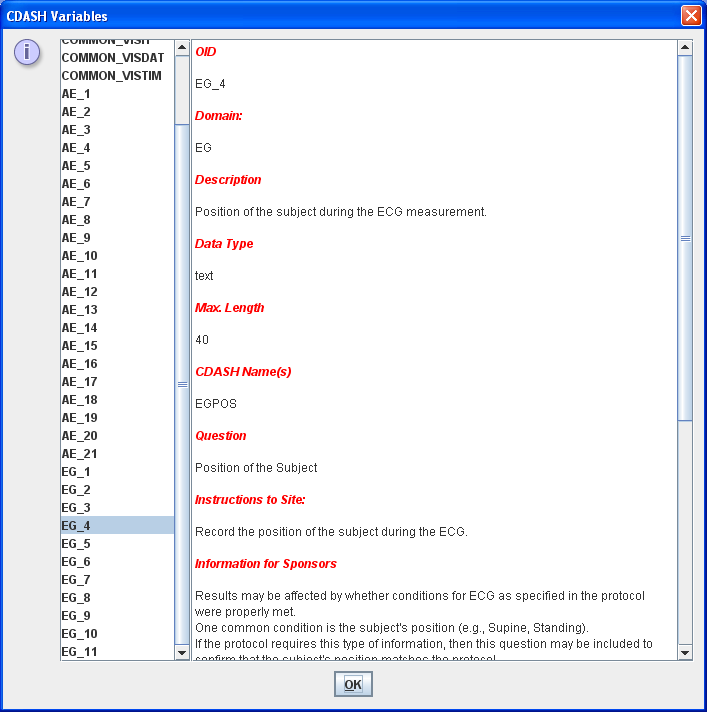707x712 pixels.
Task: Select the AE_1 variable
Action: (x=76, y=94)
